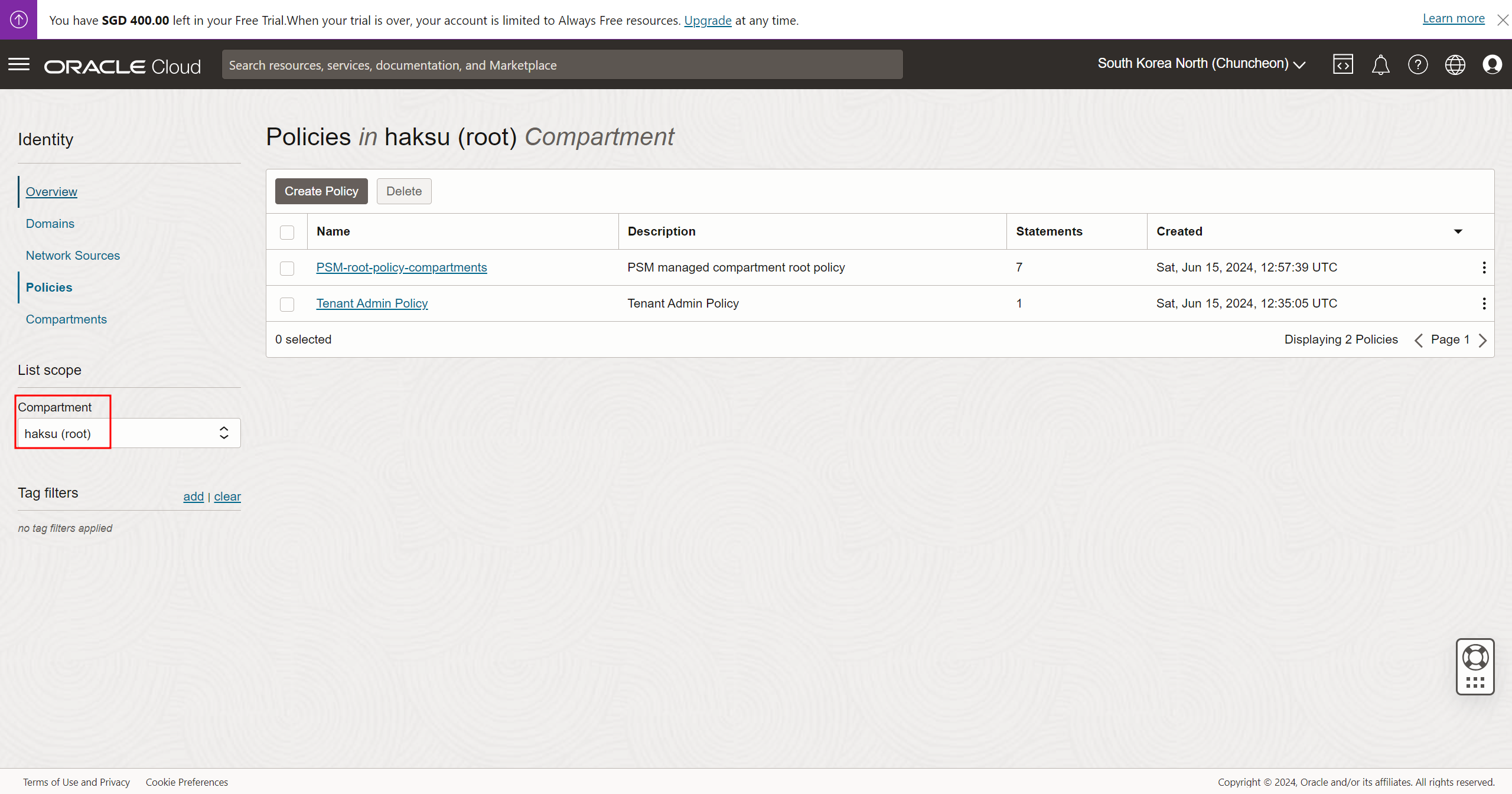
Task: Open the region selector South Korea North
Action: click(1201, 64)
